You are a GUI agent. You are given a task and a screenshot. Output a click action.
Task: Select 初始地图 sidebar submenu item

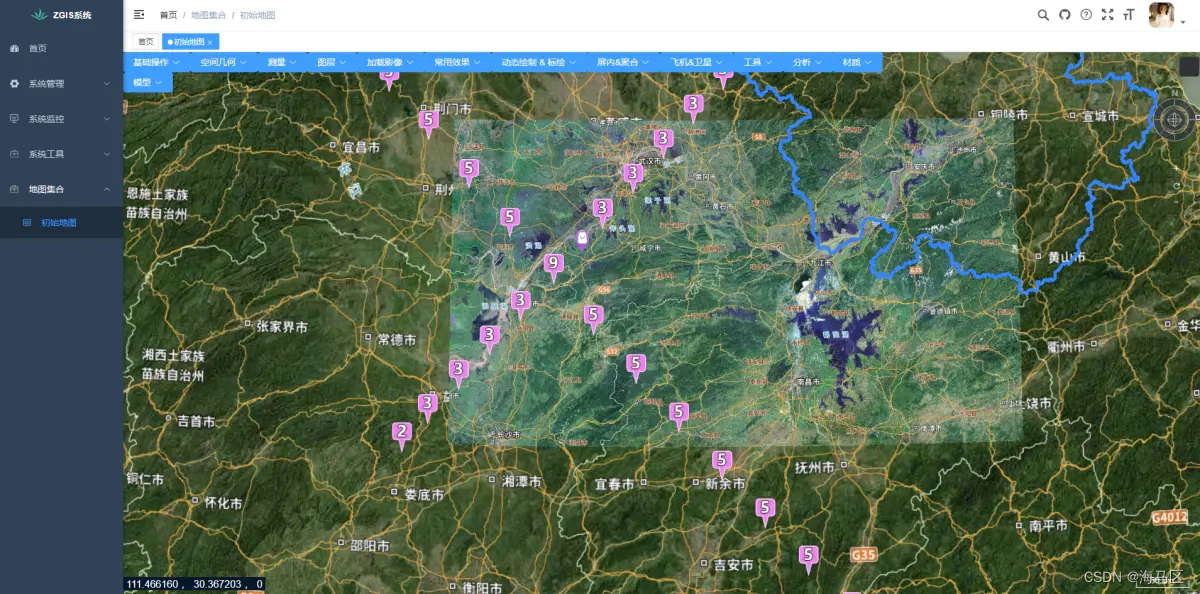pos(59,222)
